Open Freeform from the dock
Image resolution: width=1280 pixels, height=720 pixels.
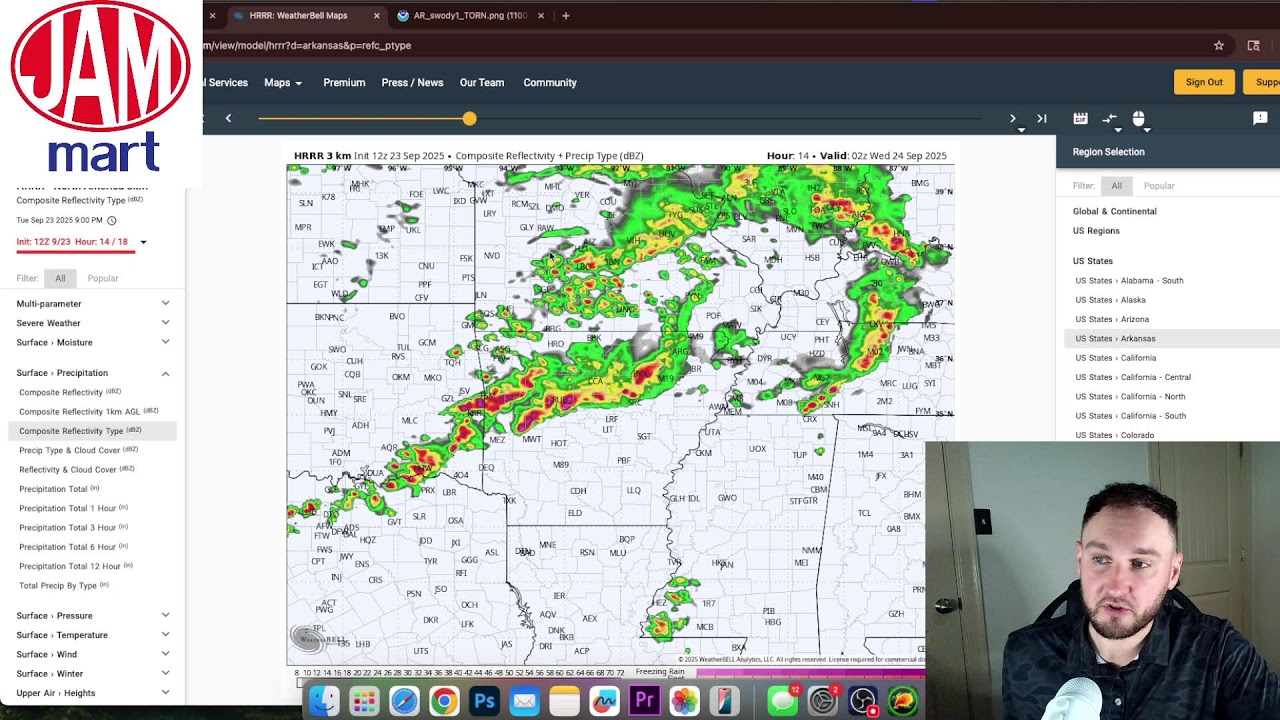pyautogui.click(x=604, y=701)
